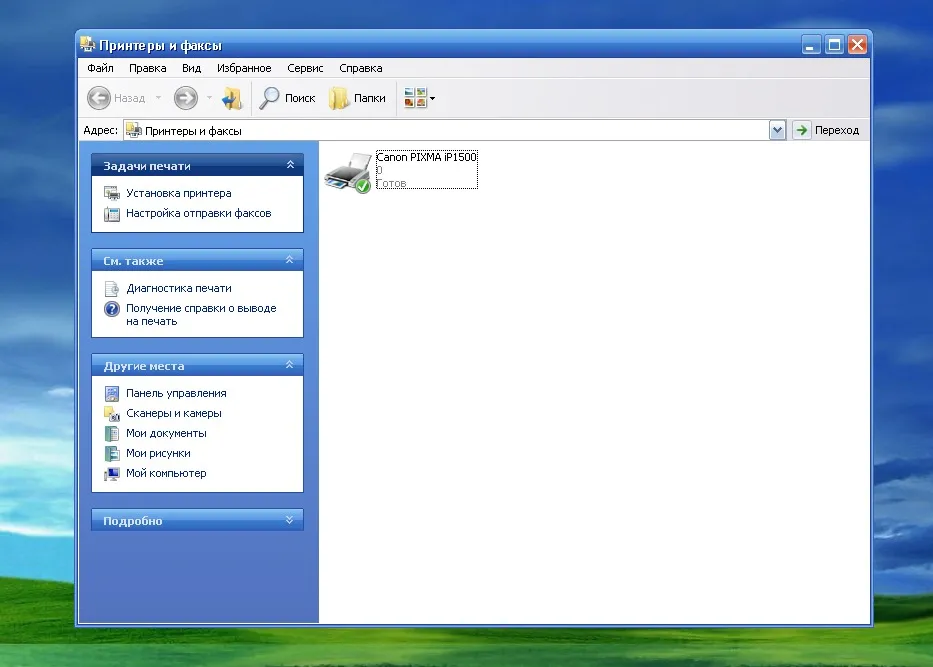Toggle the Папки folders pane
Screen dimensions: 933x667
(357, 98)
